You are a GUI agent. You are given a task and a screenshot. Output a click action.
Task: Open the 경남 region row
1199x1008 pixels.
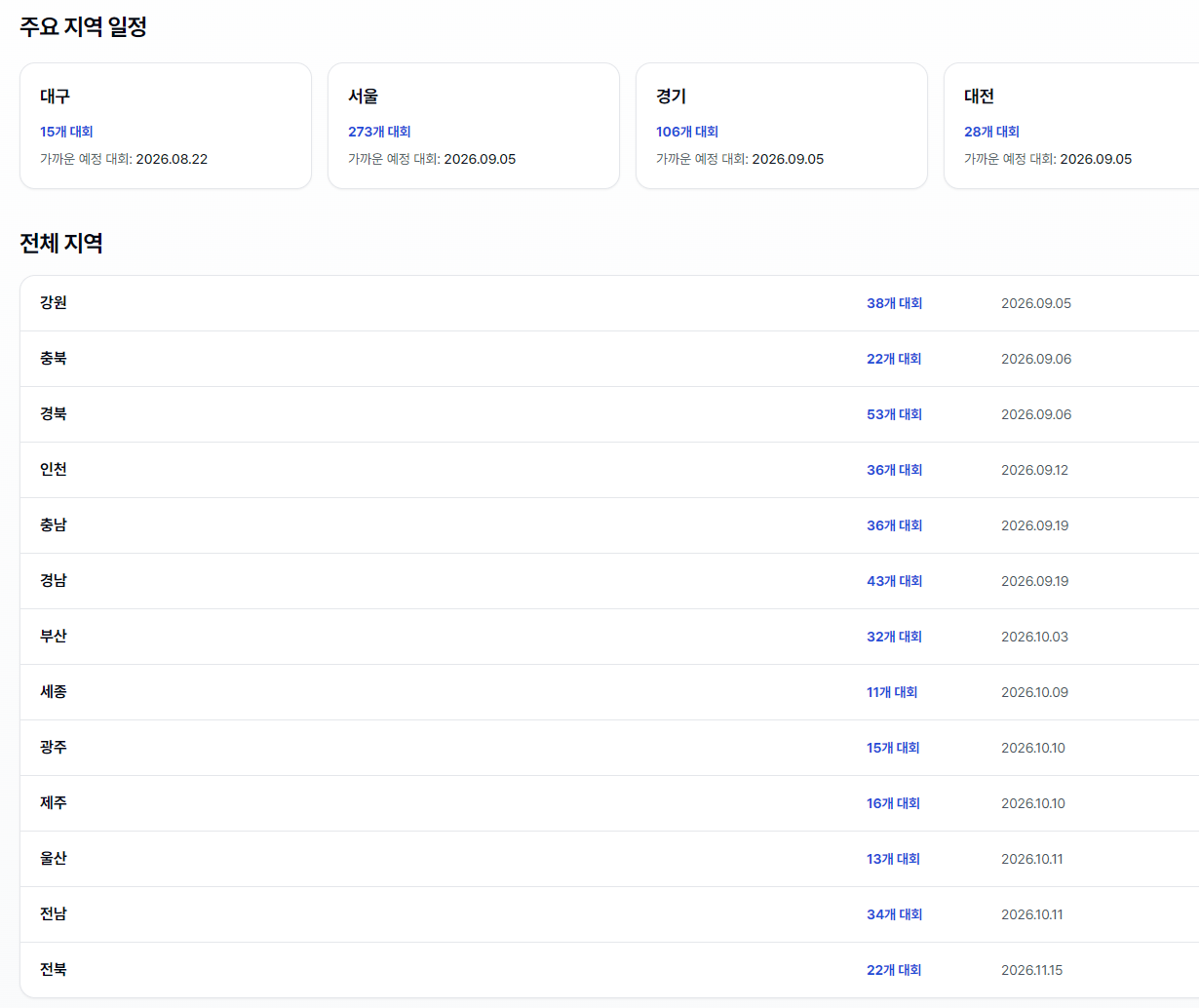(x=609, y=581)
